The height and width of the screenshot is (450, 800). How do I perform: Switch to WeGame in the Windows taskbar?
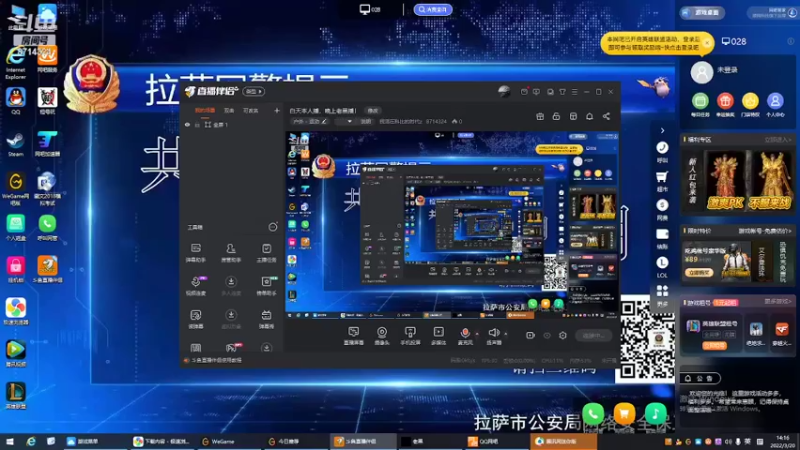218,441
